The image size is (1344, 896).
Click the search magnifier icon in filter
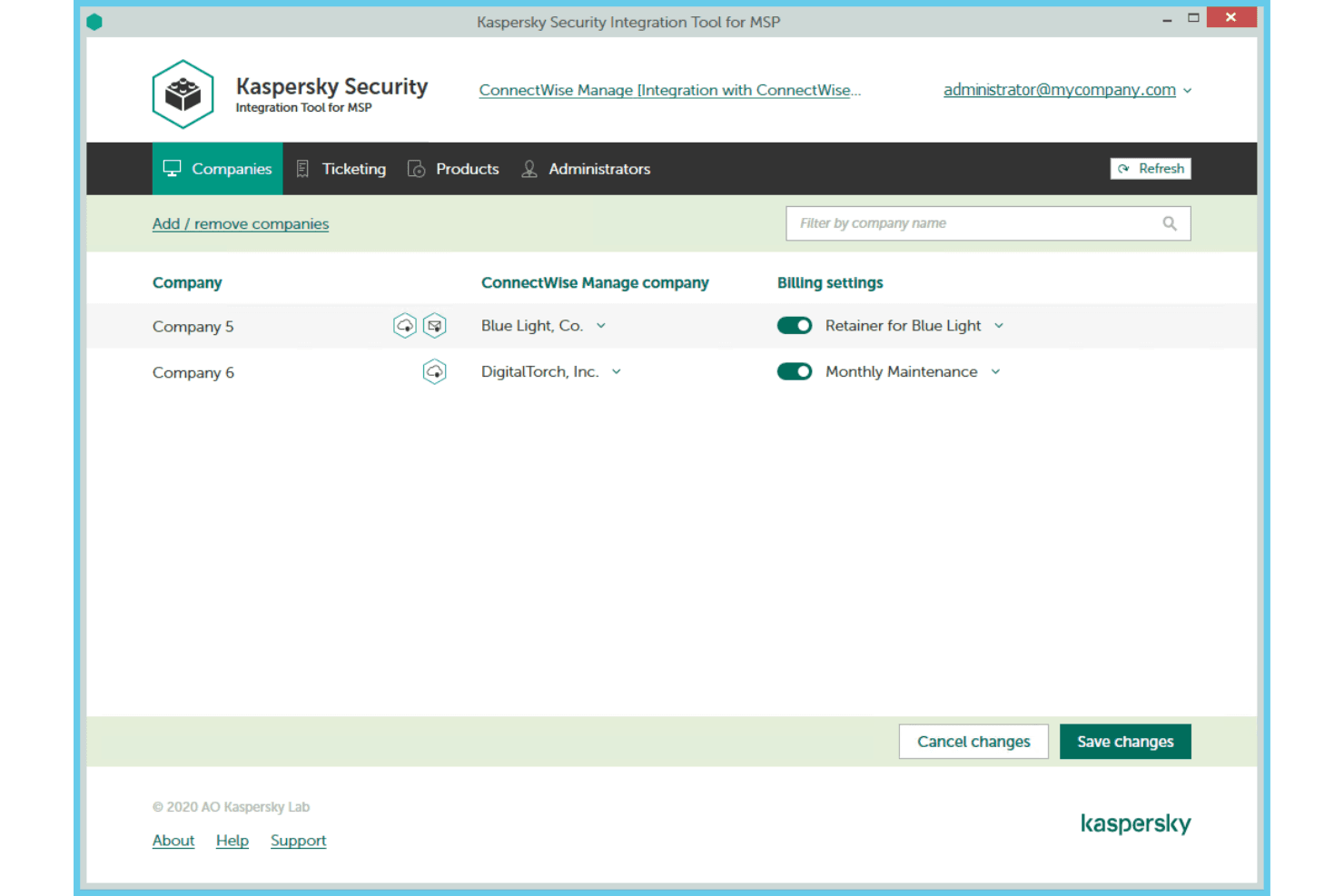[x=1170, y=223]
